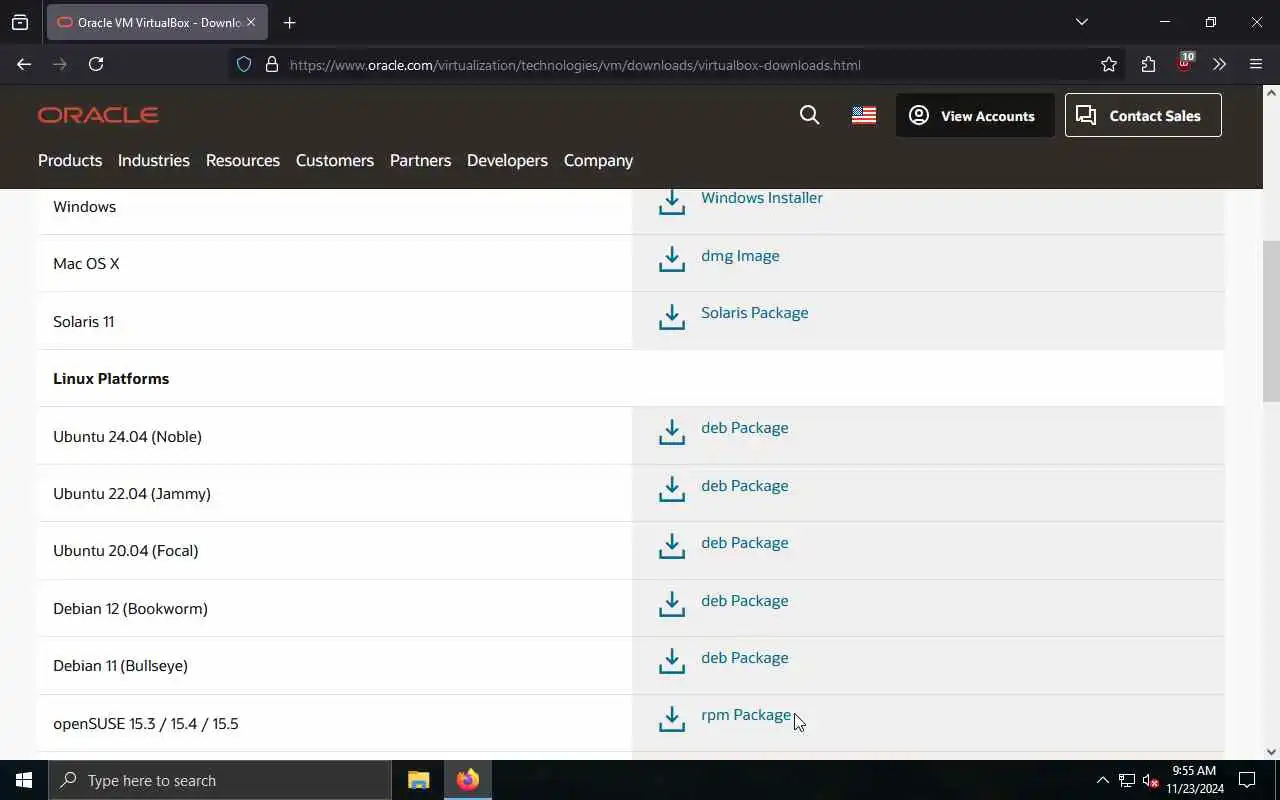Bookmark this page with the star icon

coord(1109,64)
